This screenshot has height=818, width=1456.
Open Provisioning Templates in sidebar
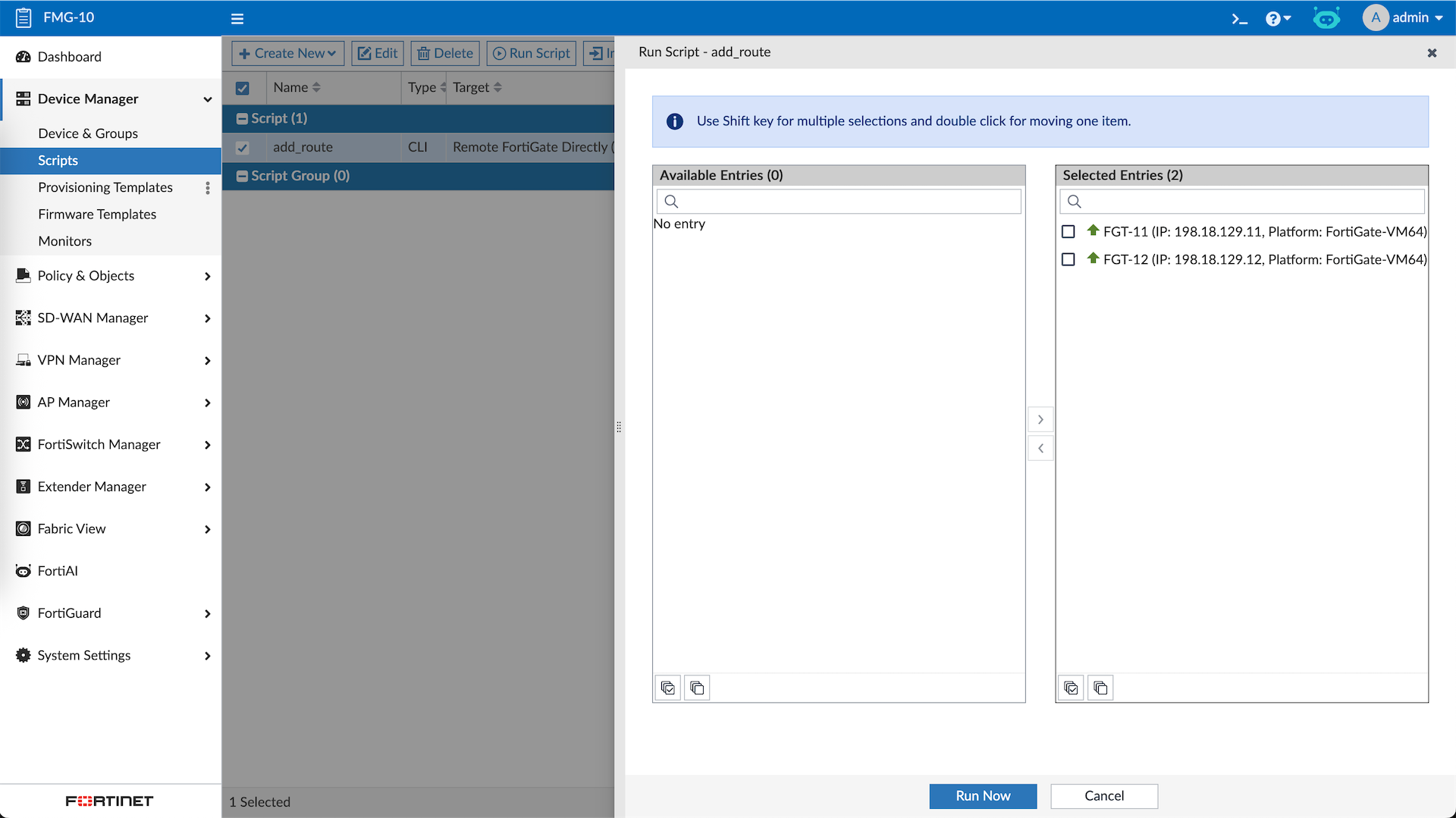(105, 187)
